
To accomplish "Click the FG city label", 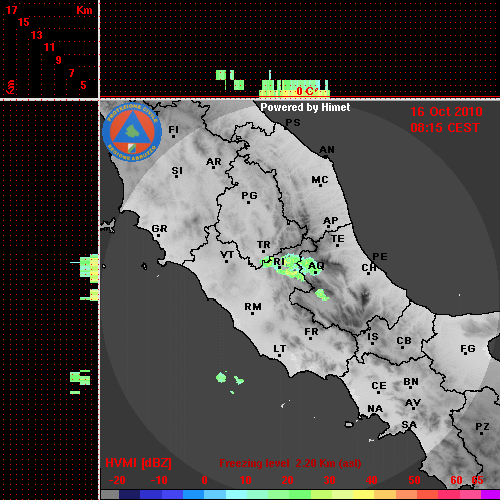I will click(x=468, y=349).
